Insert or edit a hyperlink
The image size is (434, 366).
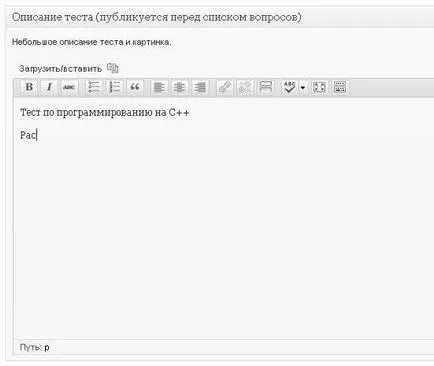[224, 87]
